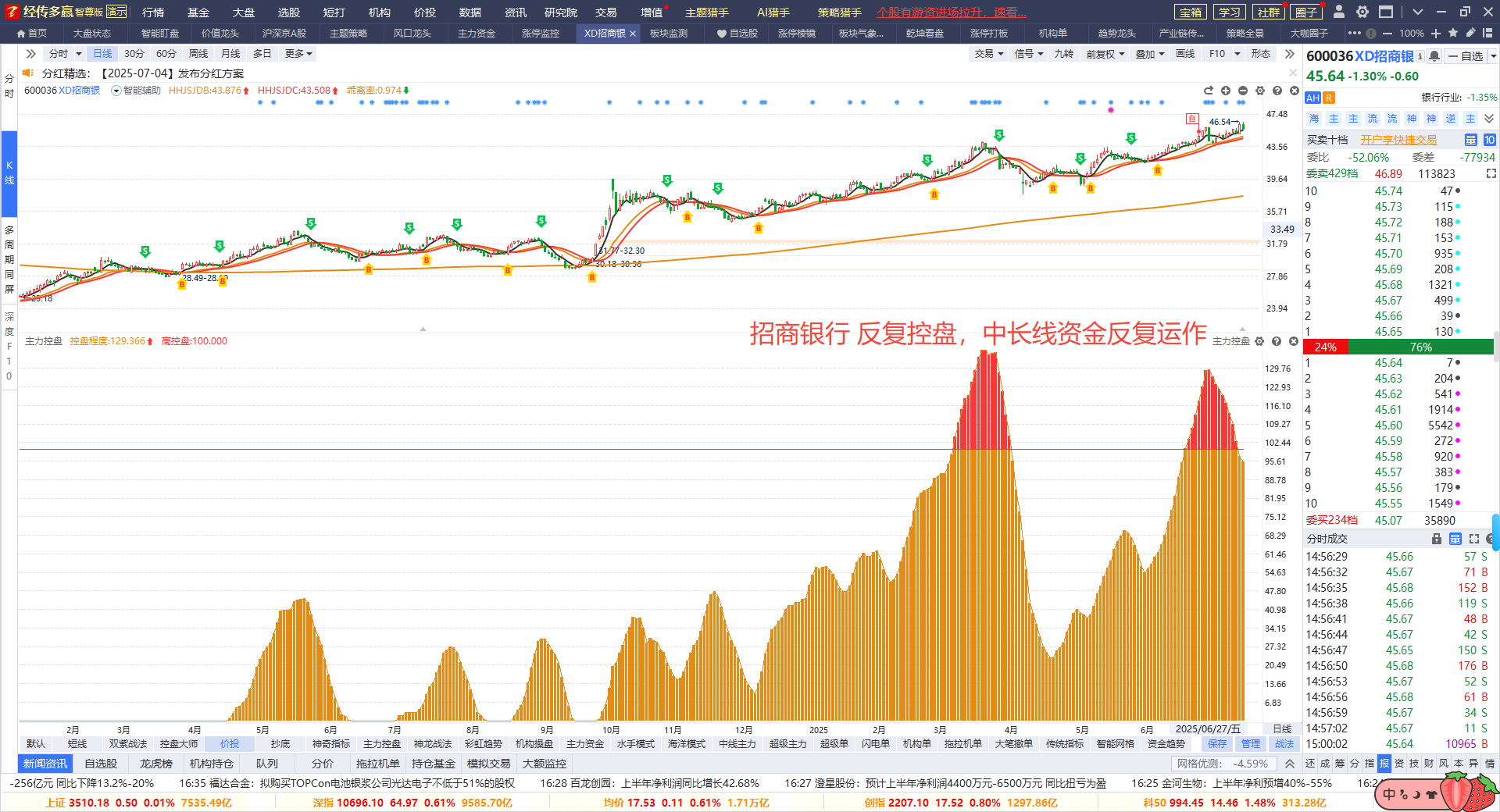The width and height of the screenshot is (1500, 812).
Task: Switch chart to 日线 period
Action: click(x=102, y=54)
